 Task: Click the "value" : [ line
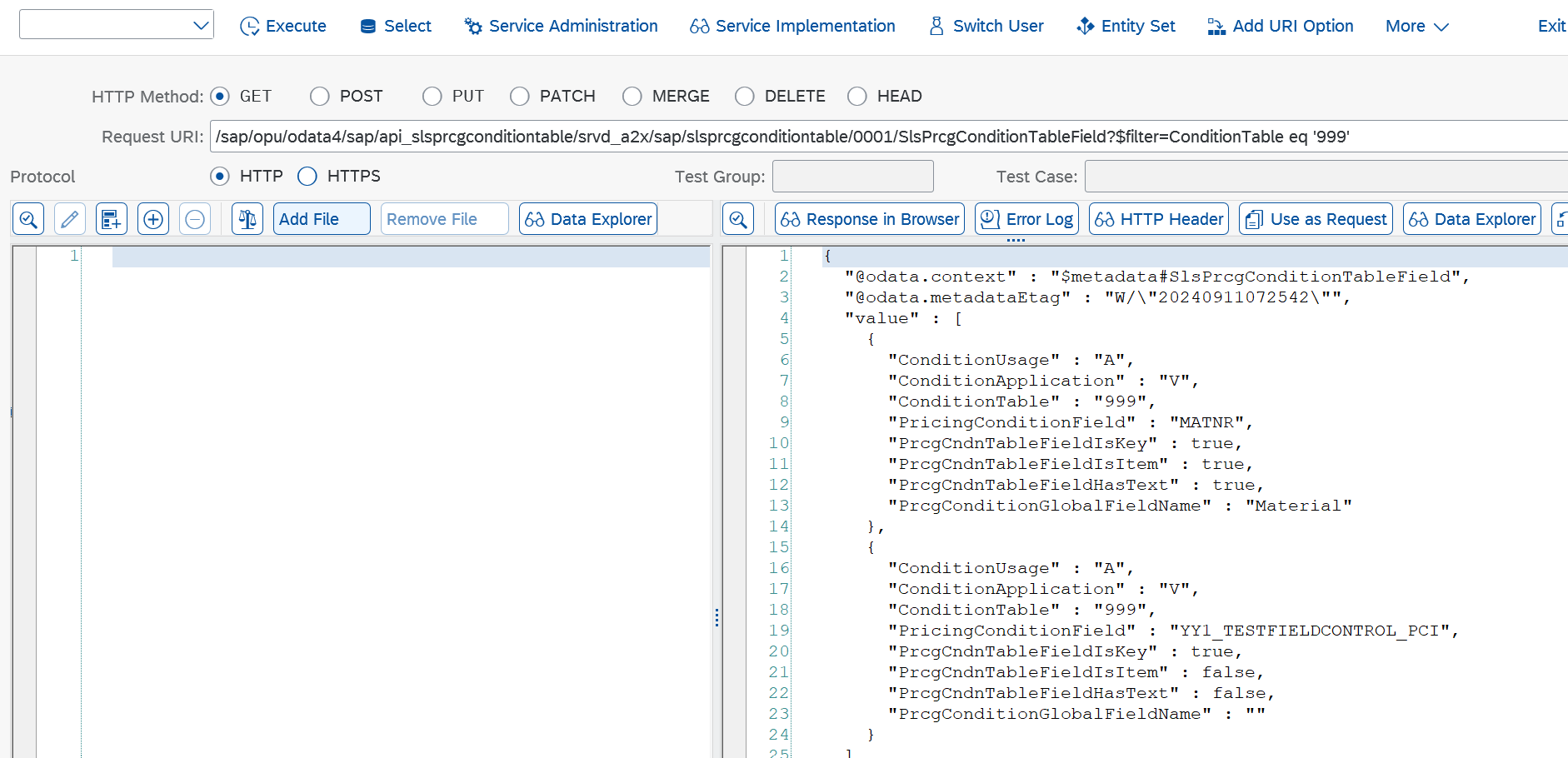click(903, 318)
